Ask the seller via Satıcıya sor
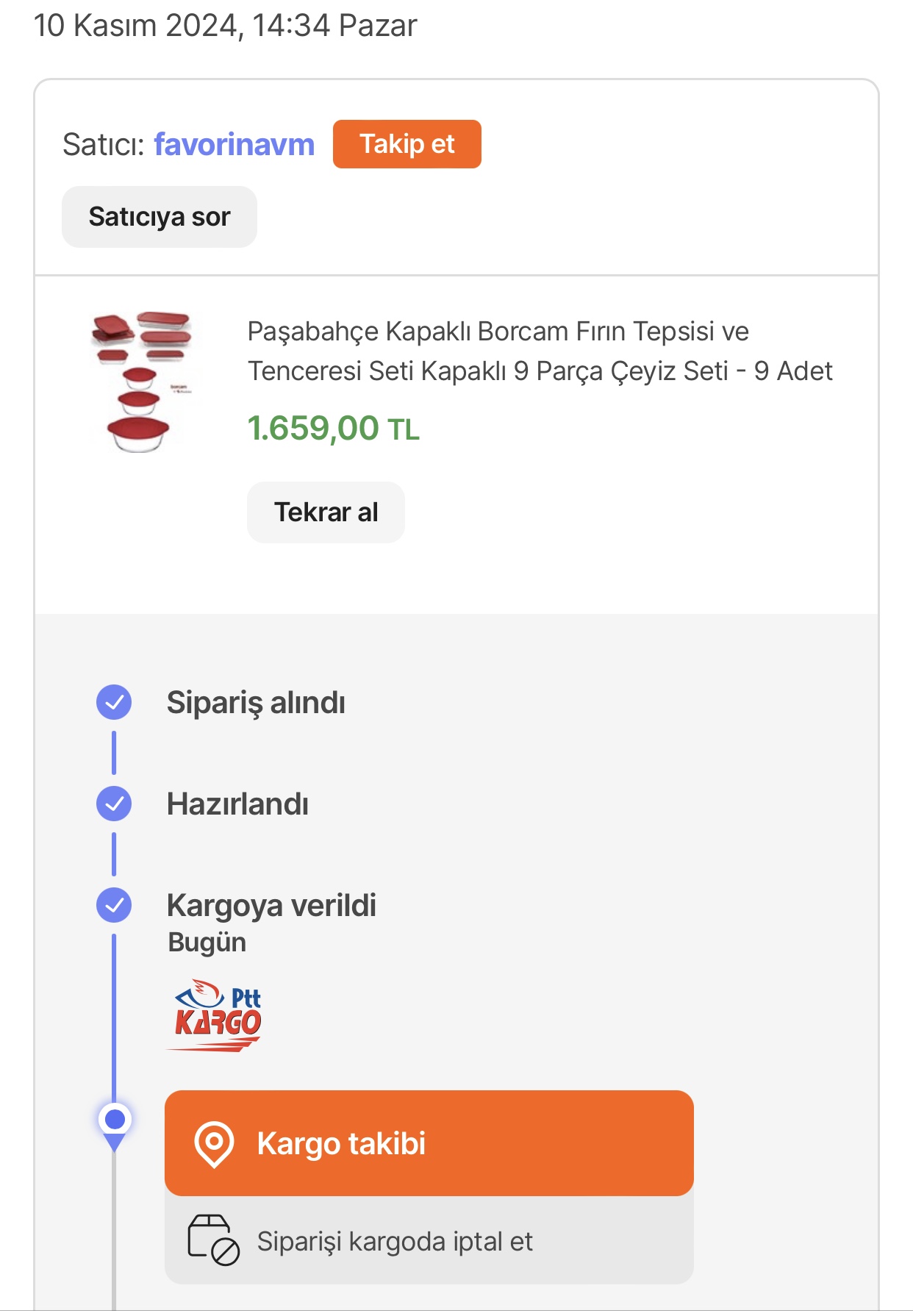 tap(160, 217)
